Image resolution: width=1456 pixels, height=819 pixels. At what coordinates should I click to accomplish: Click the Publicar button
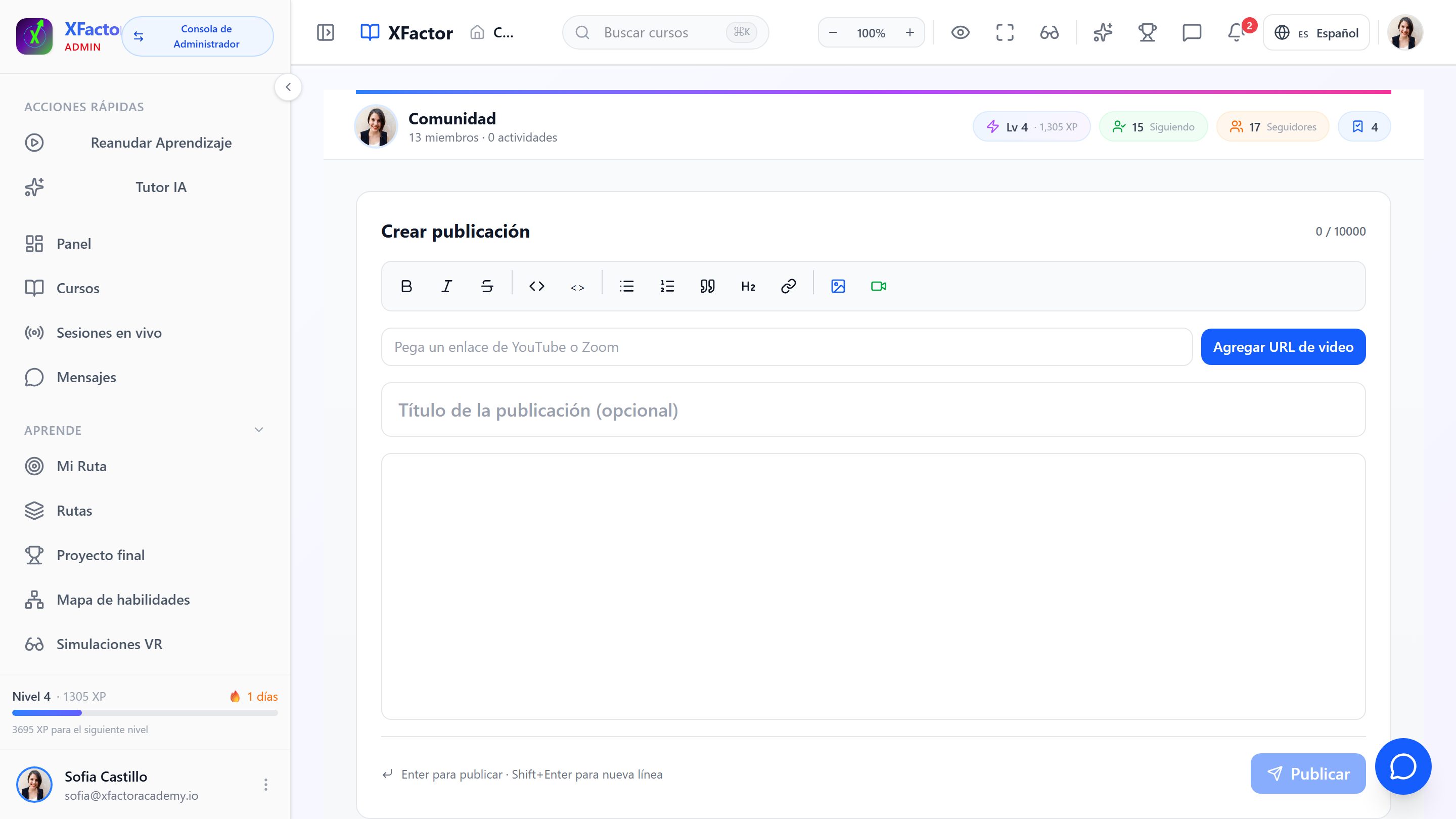1308,773
